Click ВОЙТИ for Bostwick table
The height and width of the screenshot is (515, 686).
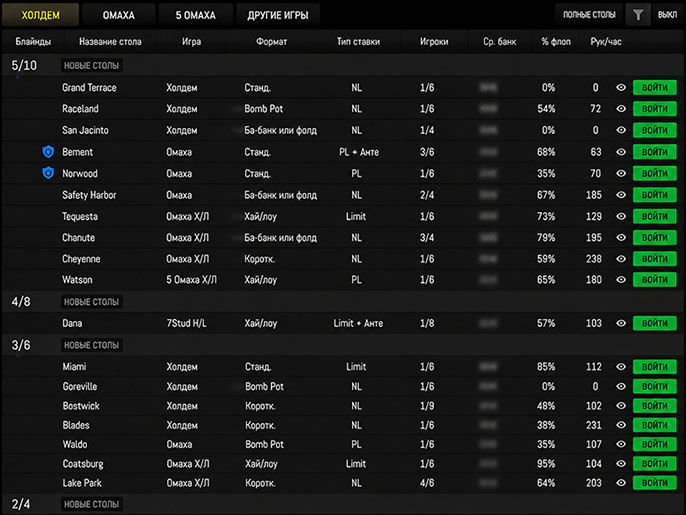click(654, 406)
